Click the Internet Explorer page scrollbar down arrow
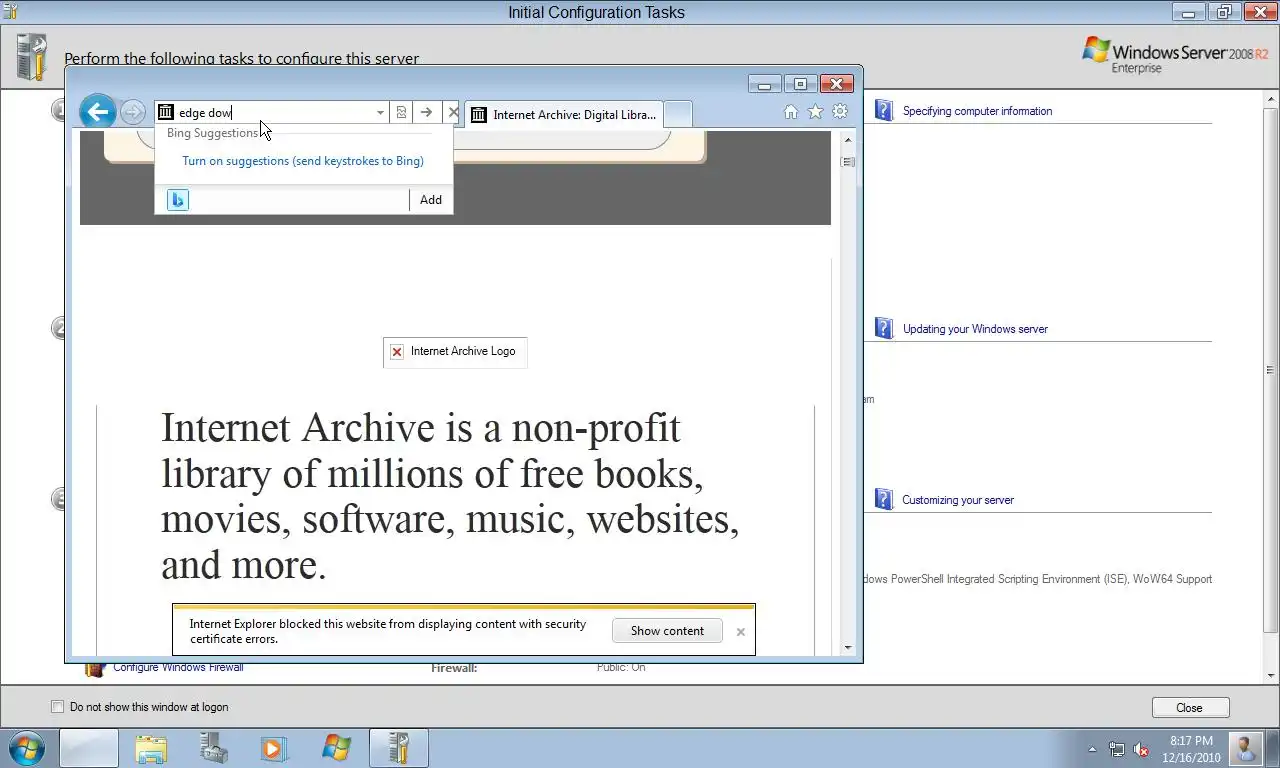Screen dimensions: 1280x768 click(x=848, y=648)
